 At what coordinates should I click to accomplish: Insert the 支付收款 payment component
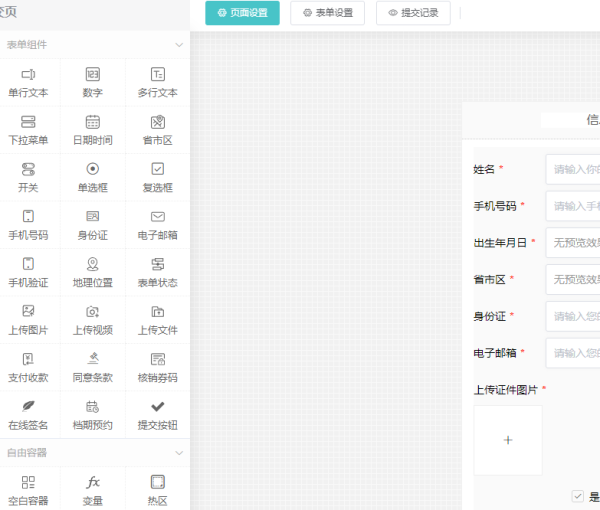28,368
